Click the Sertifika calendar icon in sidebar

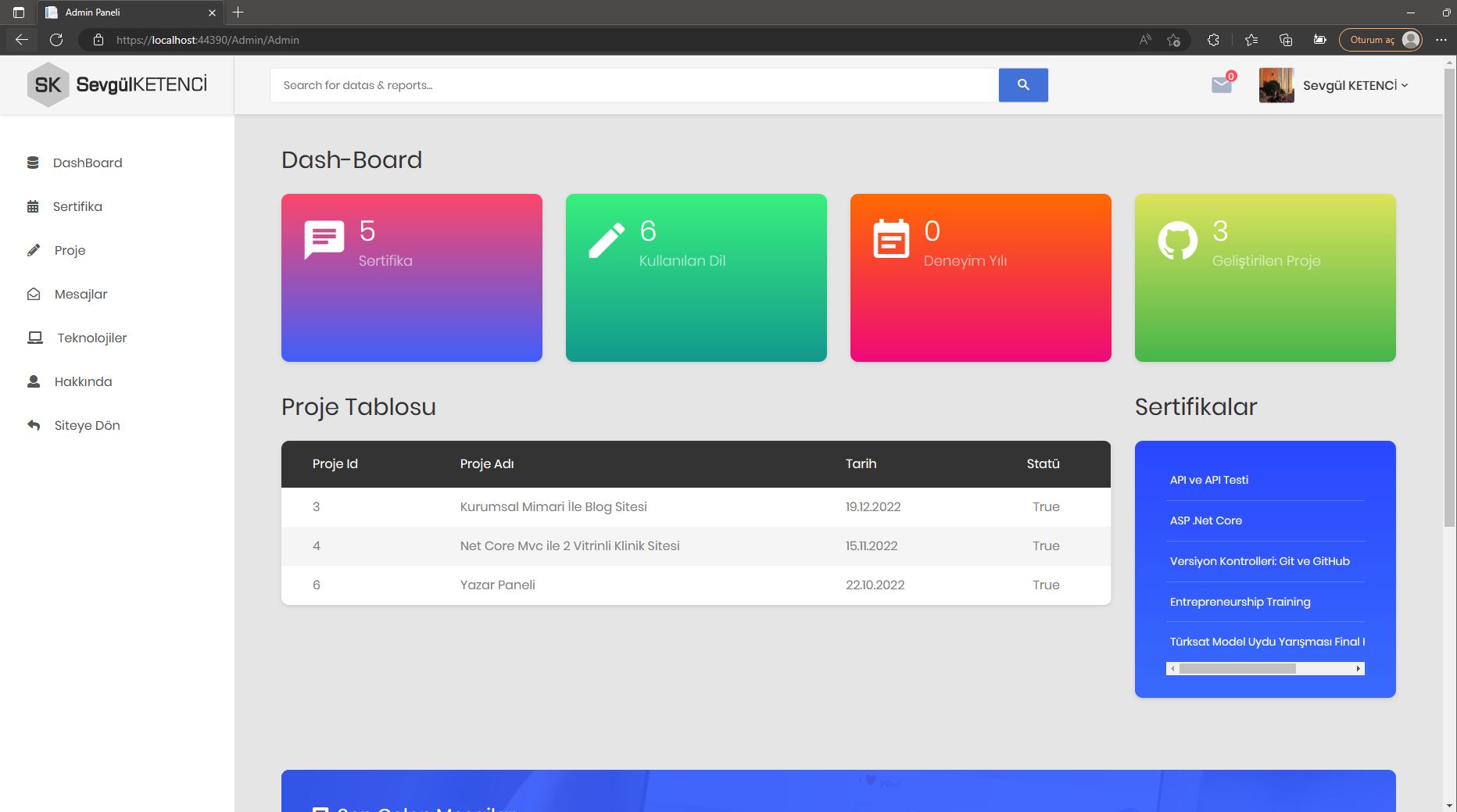coord(33,206)
